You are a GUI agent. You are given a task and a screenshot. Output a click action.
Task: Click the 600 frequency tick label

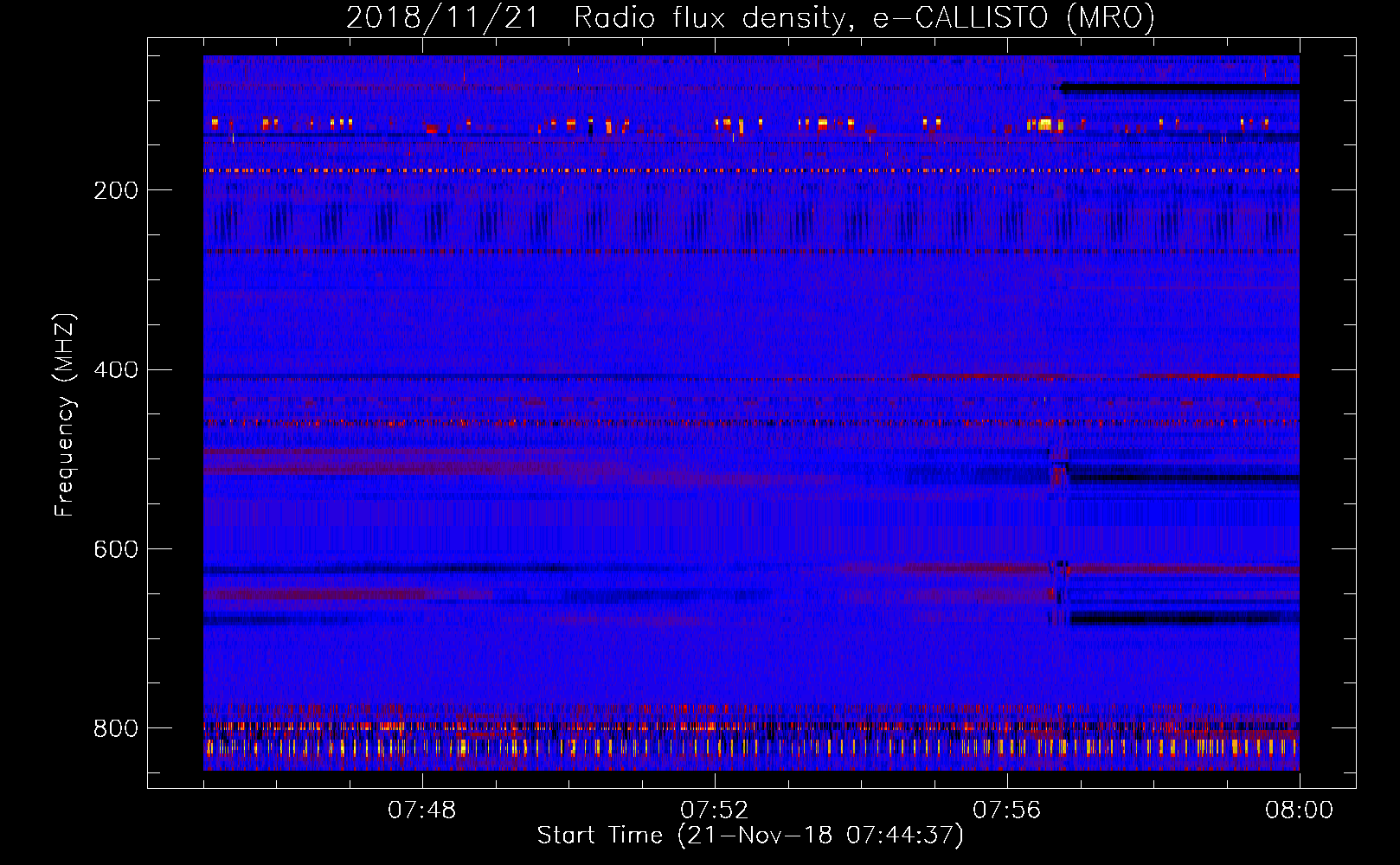click(x=116, y=550)
